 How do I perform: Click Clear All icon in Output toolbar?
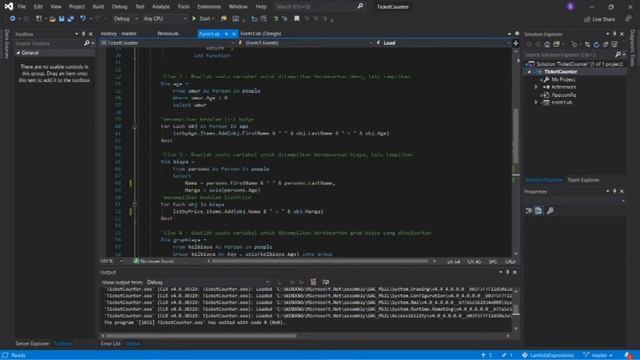(313, 282)
